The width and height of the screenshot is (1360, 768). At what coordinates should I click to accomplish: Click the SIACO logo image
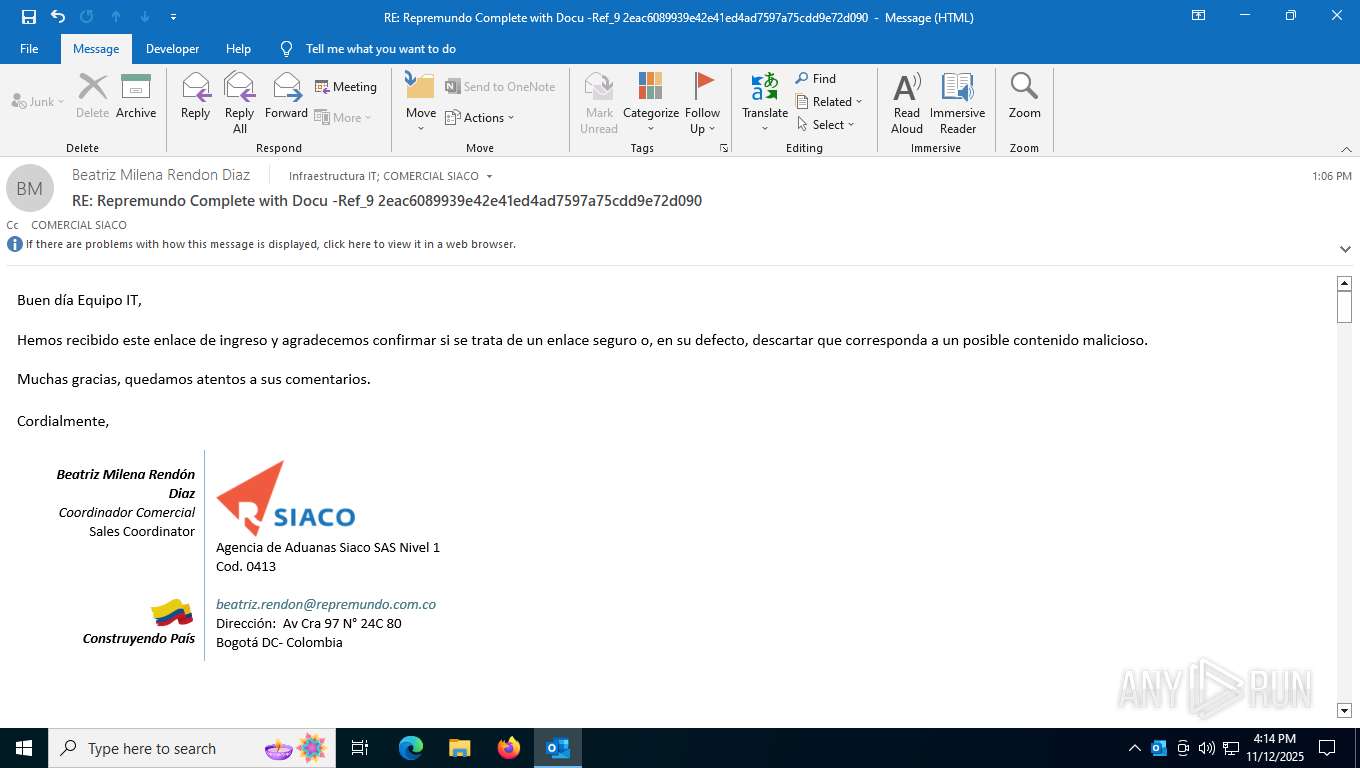[286, 497]
